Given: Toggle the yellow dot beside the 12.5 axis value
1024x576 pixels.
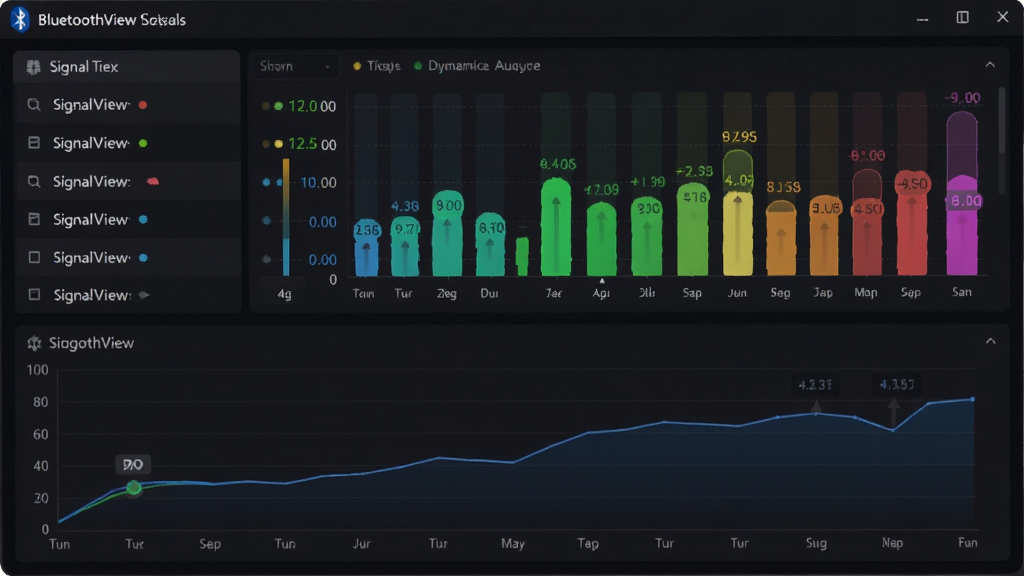Looking at the screenshot, I should pos(278,144).
